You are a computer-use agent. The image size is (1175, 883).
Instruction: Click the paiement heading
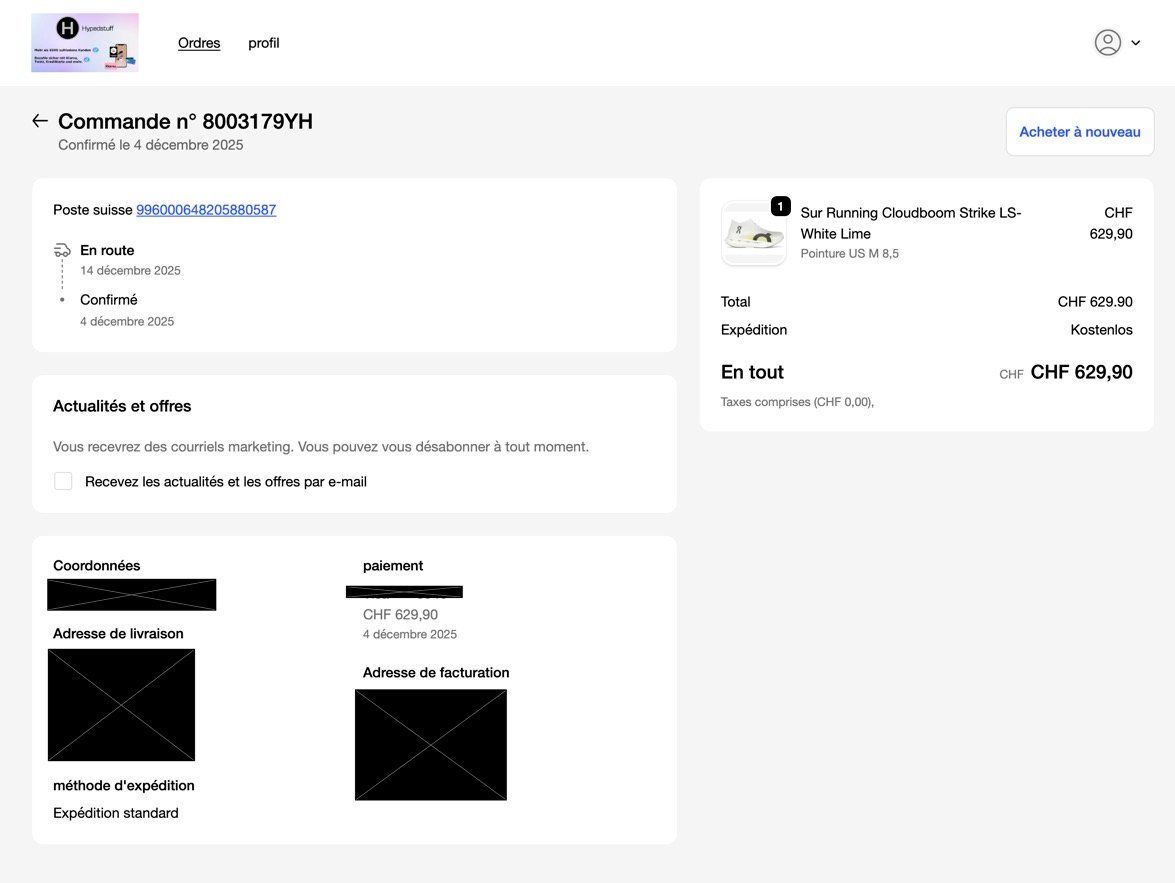[393, 566]
